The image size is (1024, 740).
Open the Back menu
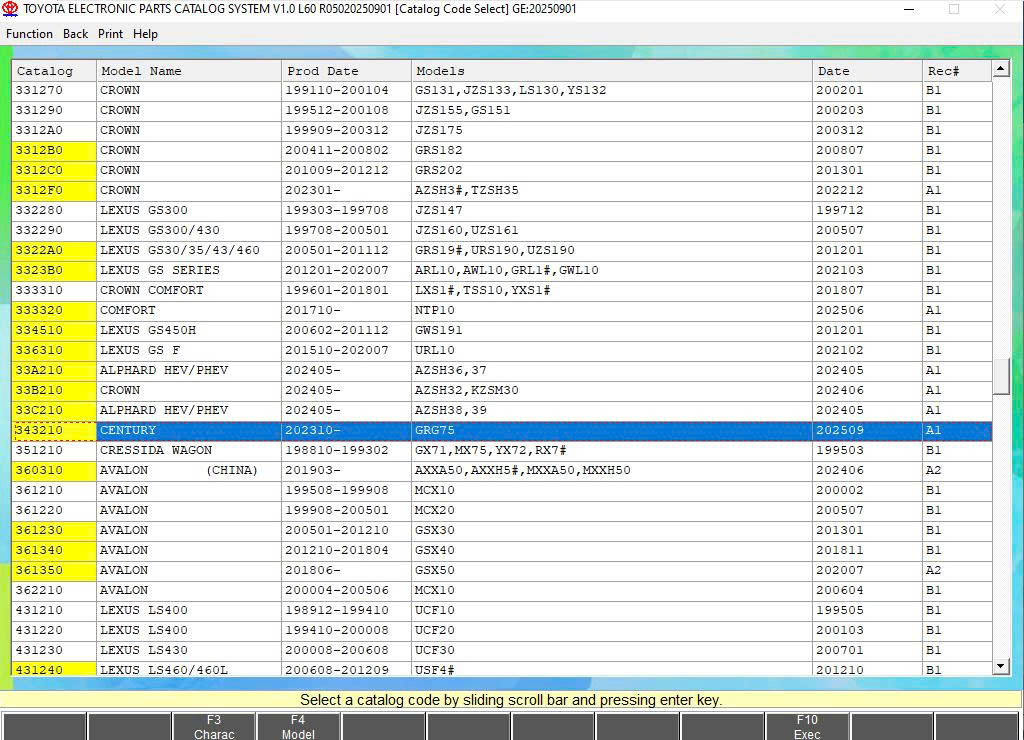75,34
